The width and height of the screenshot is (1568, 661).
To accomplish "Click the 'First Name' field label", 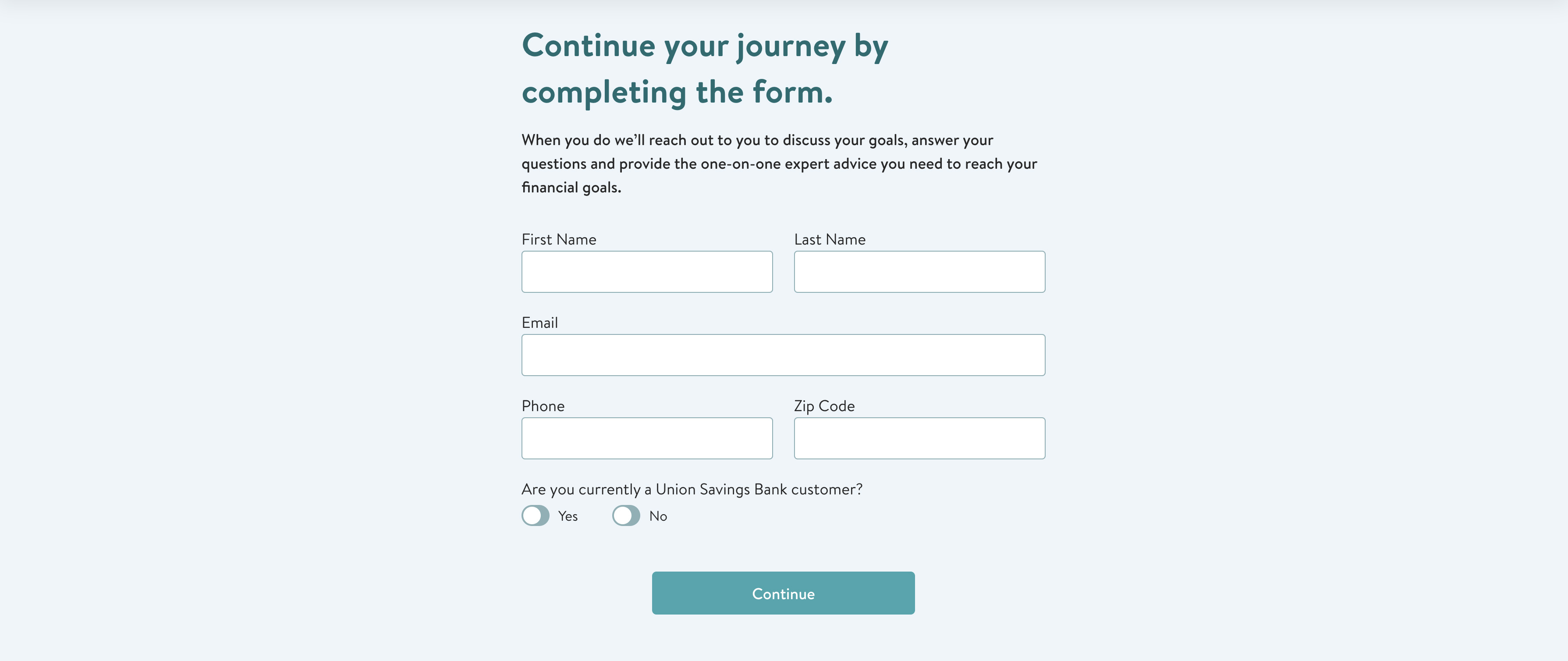I will (559, 239).
